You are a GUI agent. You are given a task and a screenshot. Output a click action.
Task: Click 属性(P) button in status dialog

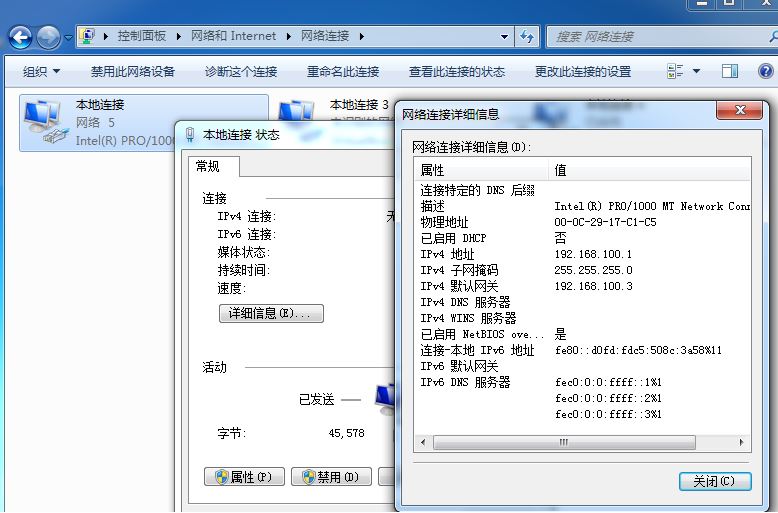click(244, 477)
